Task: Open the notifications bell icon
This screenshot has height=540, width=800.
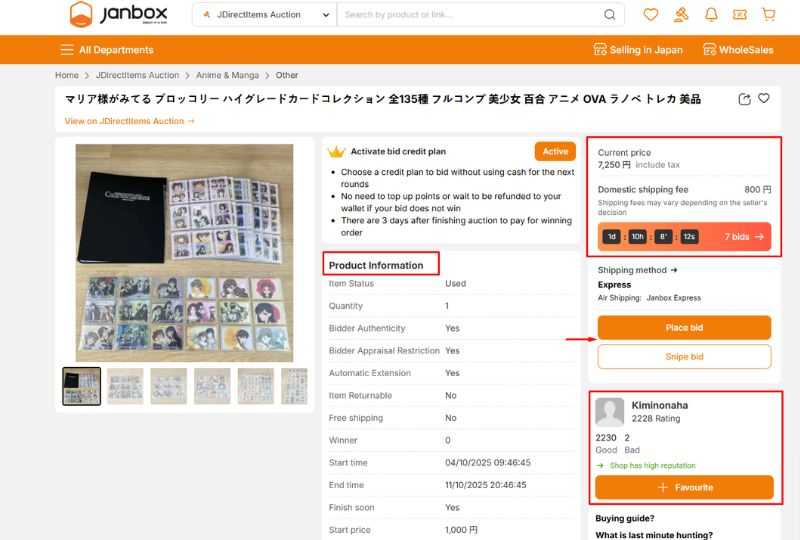Action: click(x=711, y=15)
